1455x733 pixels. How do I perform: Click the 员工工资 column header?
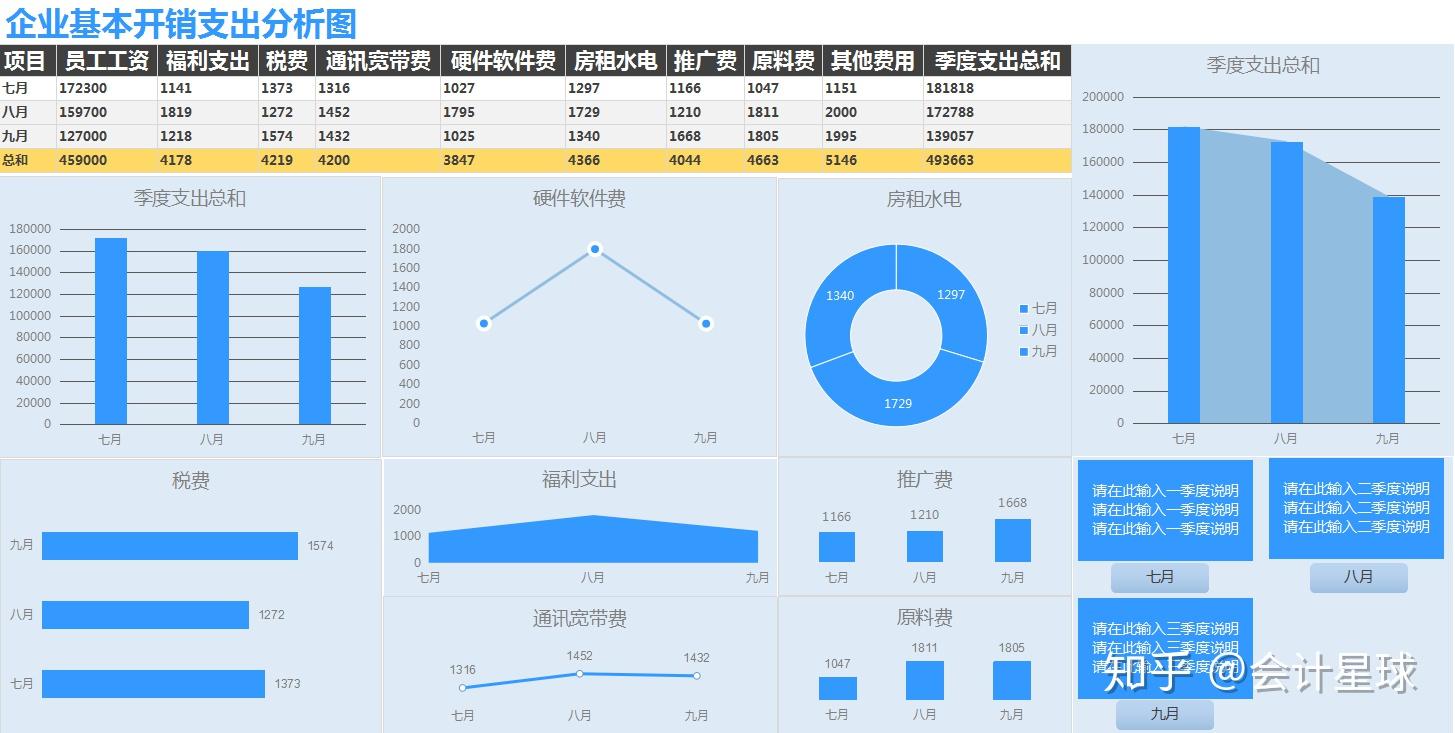click(107, 61)
